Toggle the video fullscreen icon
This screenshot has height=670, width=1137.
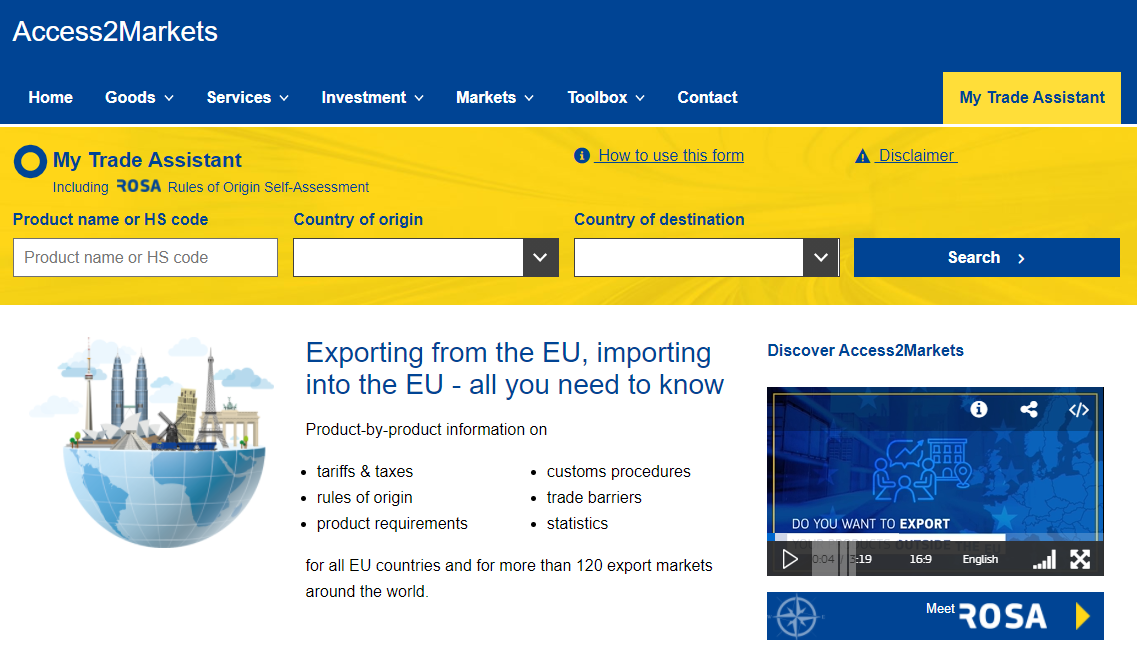1080,559
